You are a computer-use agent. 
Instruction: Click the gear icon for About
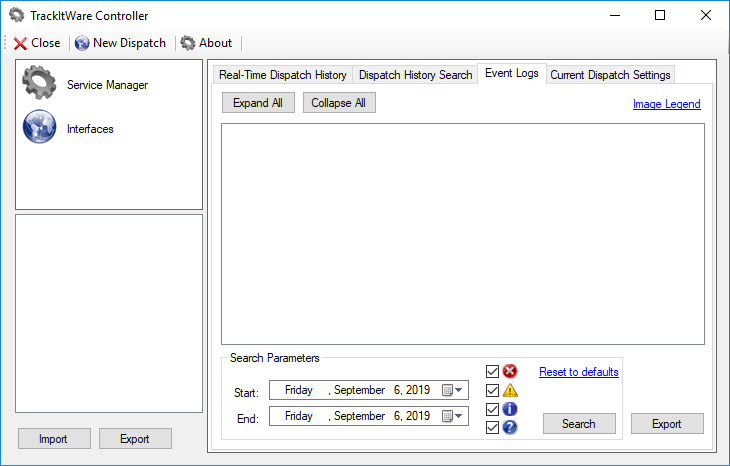click(x=188, y=43)
